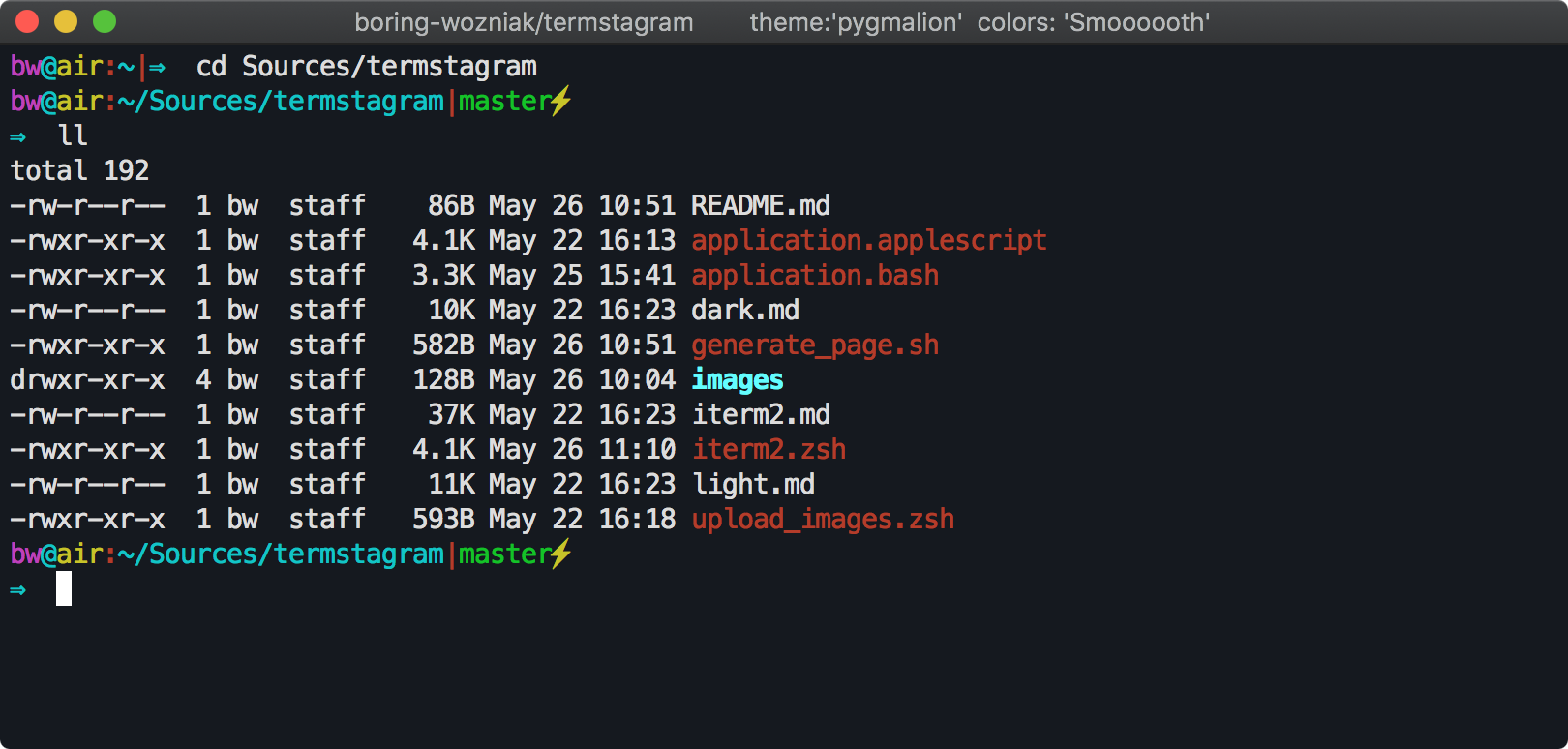Image resolution: width=1568 pixels, height=749 pixels.
Task: Click the lightning bolt above the ll command
Action: coord(561,101)
